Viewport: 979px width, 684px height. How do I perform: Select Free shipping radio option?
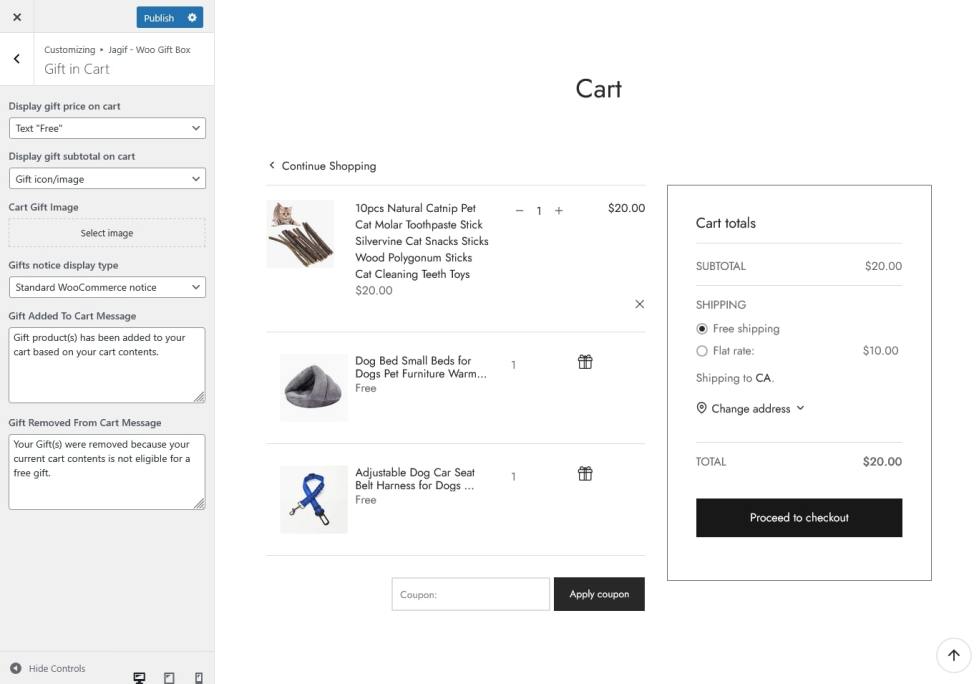coord(702,329)
